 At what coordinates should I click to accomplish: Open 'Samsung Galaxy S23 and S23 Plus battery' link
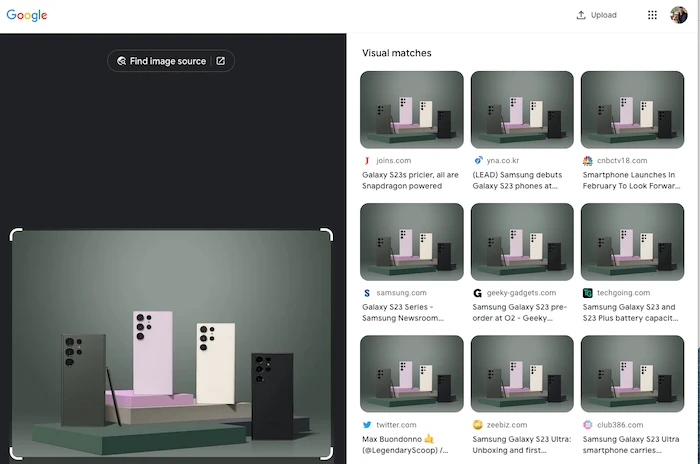630,313
